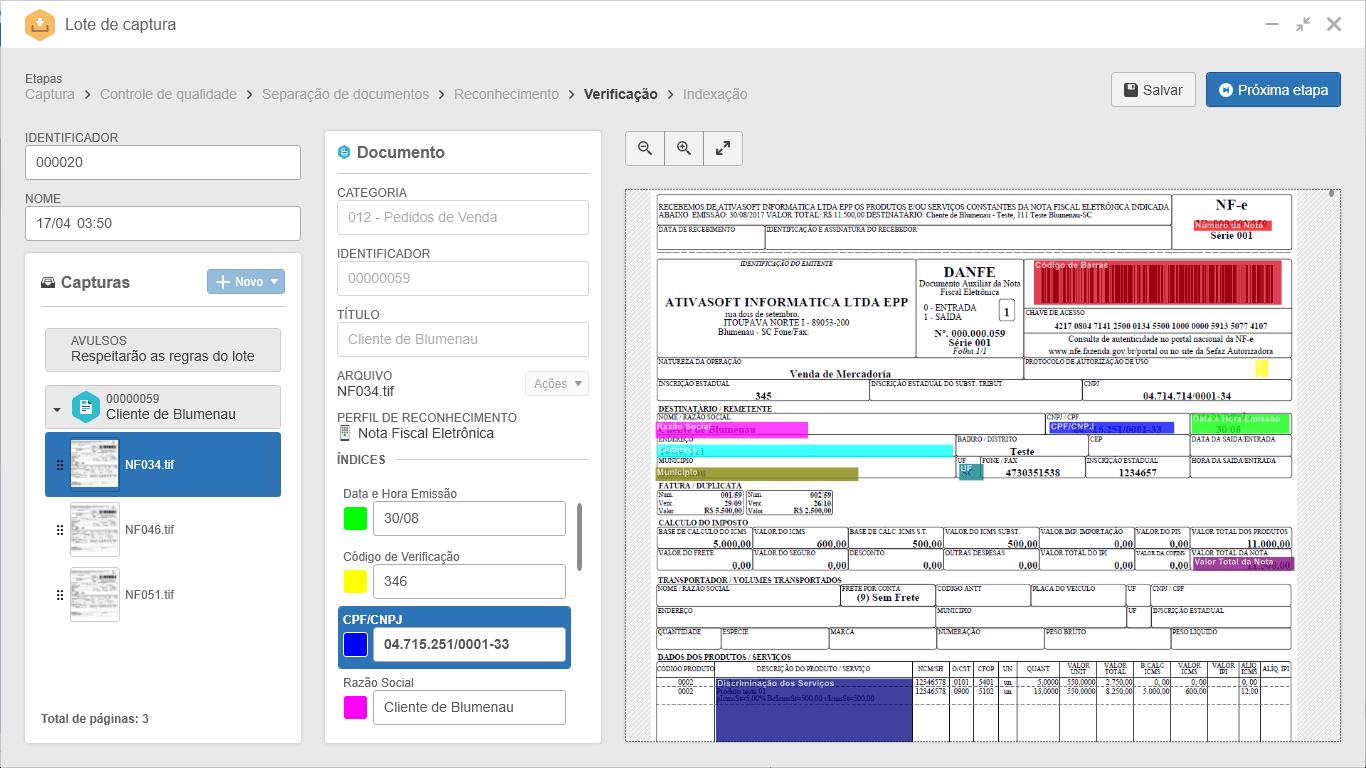Click the Razão Social input field
This screenshot has width=1366, height=768.
click(469, 707)
